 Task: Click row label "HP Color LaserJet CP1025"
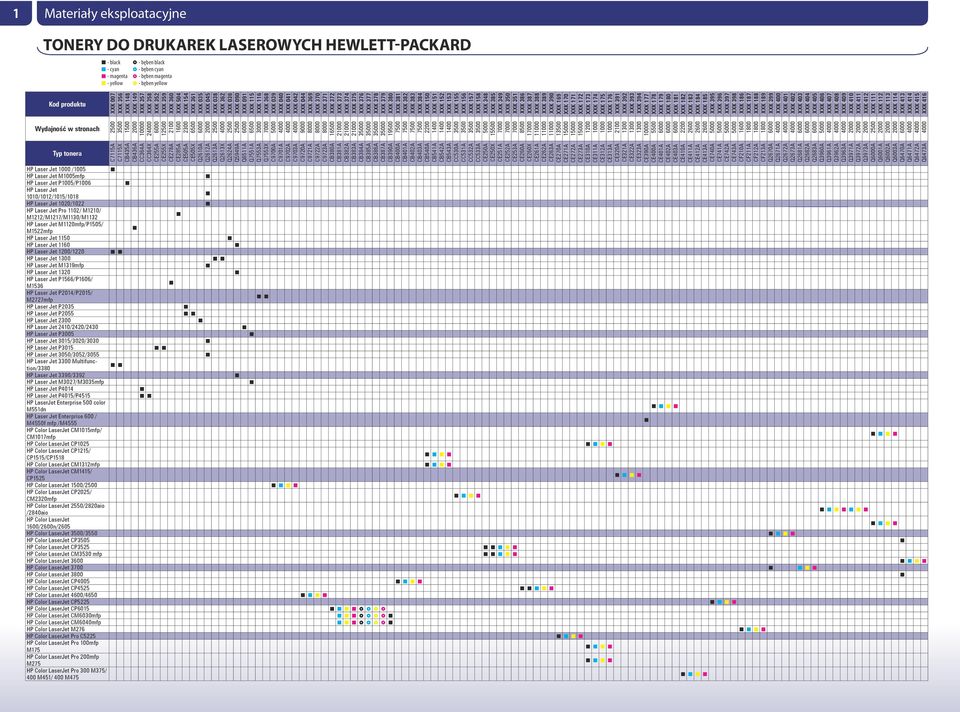[x=58, y=443]
